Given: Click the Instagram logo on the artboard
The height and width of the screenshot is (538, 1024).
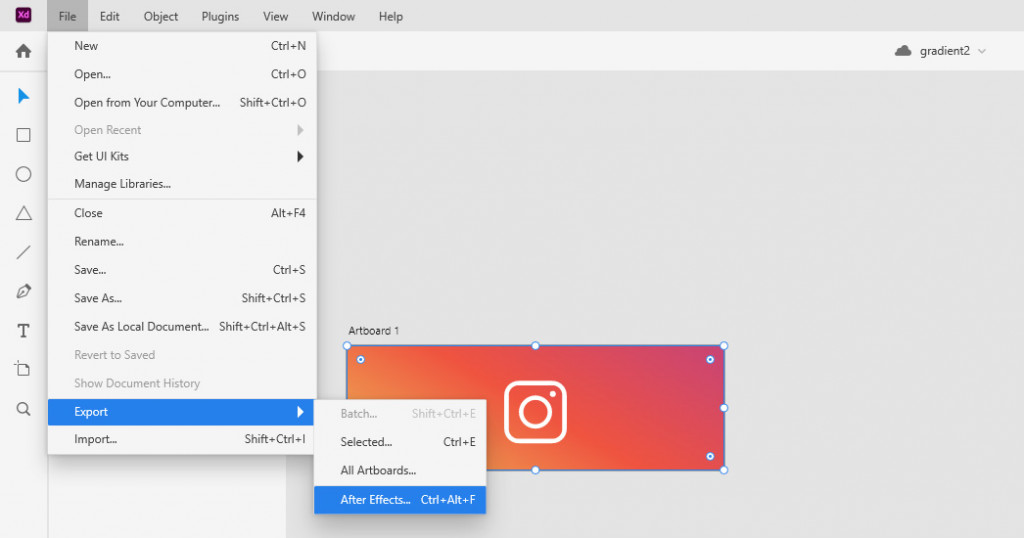Looking at the screenshot, I should pos(536,412).
